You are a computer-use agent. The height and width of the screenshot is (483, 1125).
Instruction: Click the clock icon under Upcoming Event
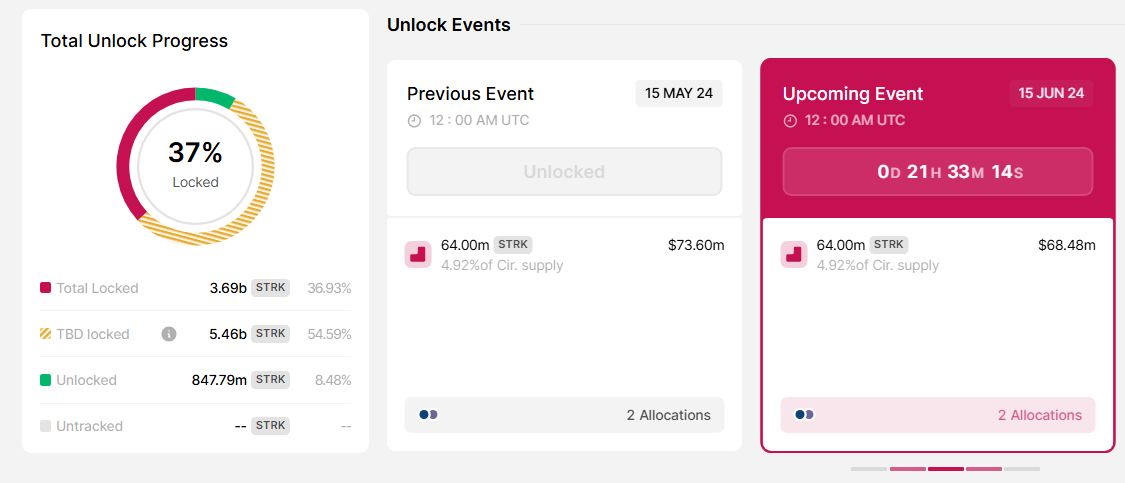click(790, 121)
